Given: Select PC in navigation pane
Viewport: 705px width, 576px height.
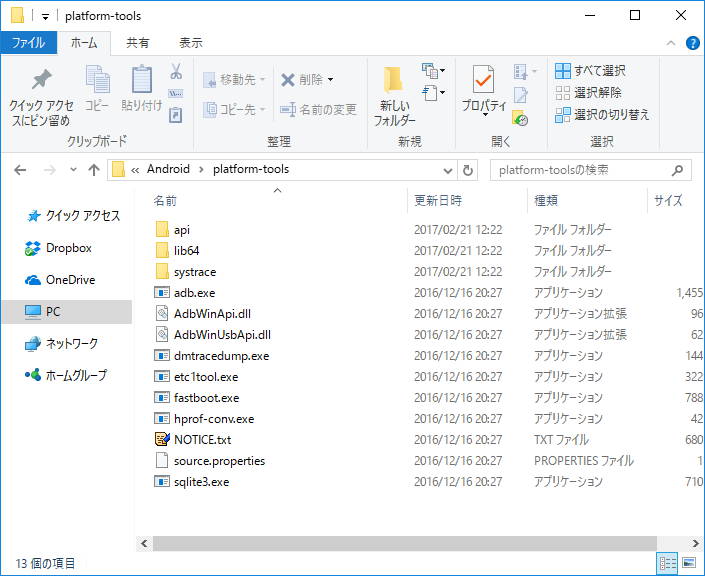Looking at the screenshot, I should [67, 312].
